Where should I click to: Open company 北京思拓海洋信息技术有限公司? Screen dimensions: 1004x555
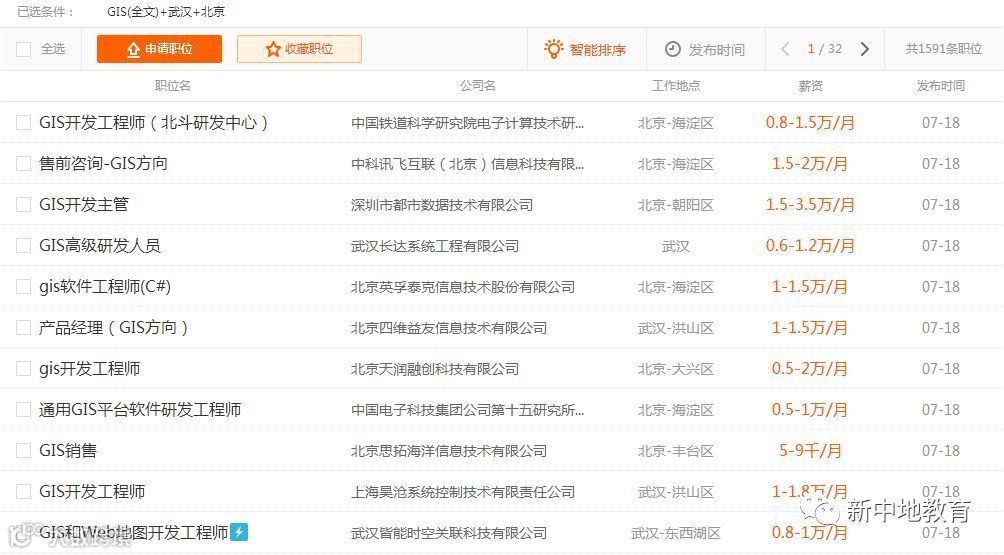click(449, 451)
